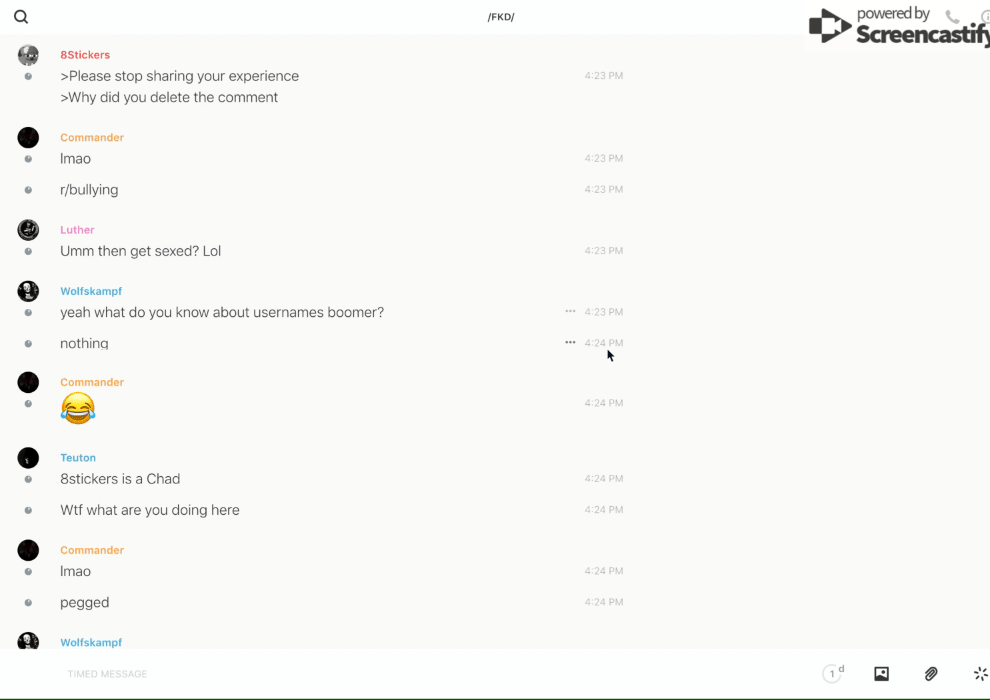Click the paperclip attachment icon
The height and width of the screenshot is (700, 990).
click(x=931, y=674)
